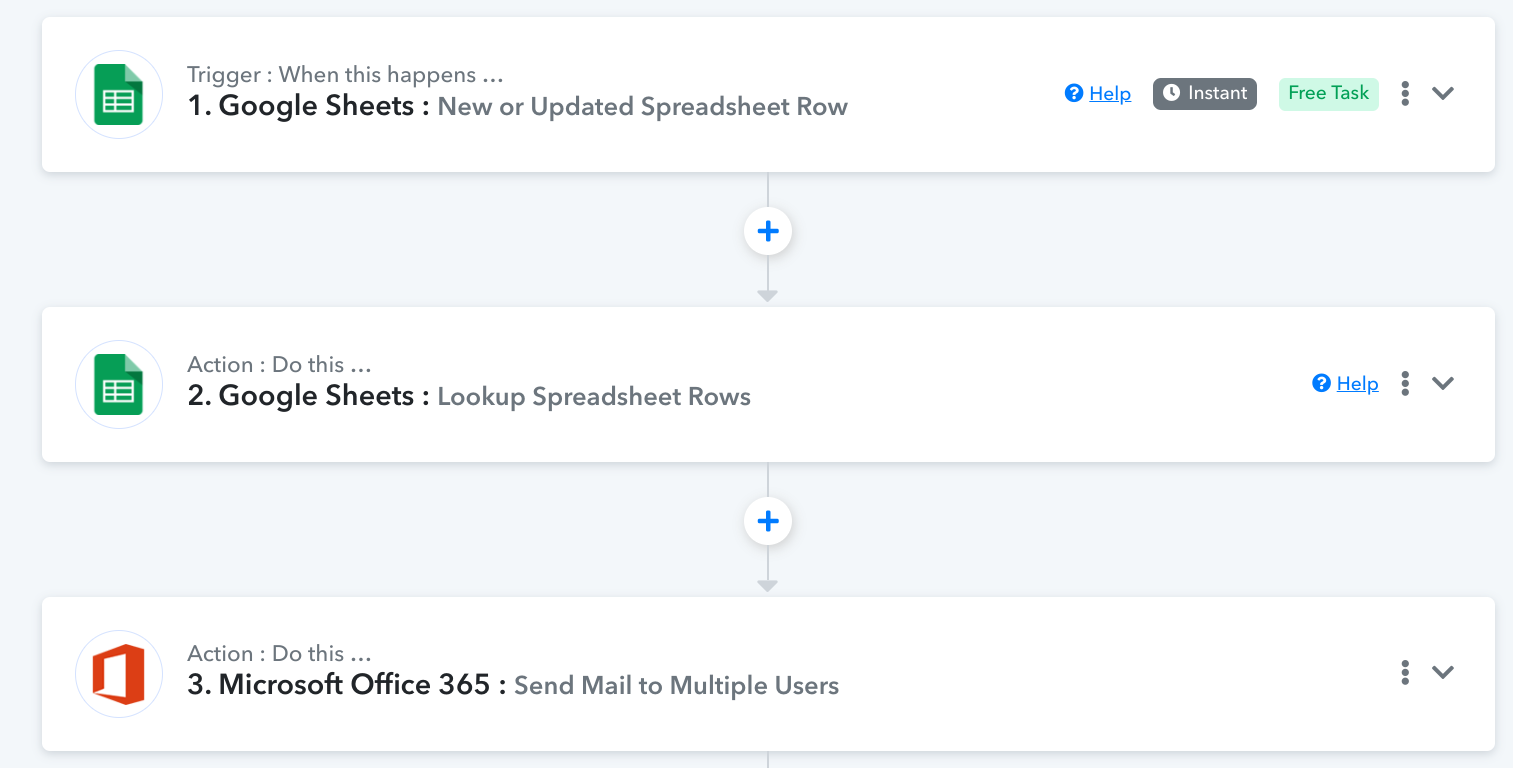
Task: Open the Help link for Lookup Spreadsheet Rows
Action: tap(1357, 383)
